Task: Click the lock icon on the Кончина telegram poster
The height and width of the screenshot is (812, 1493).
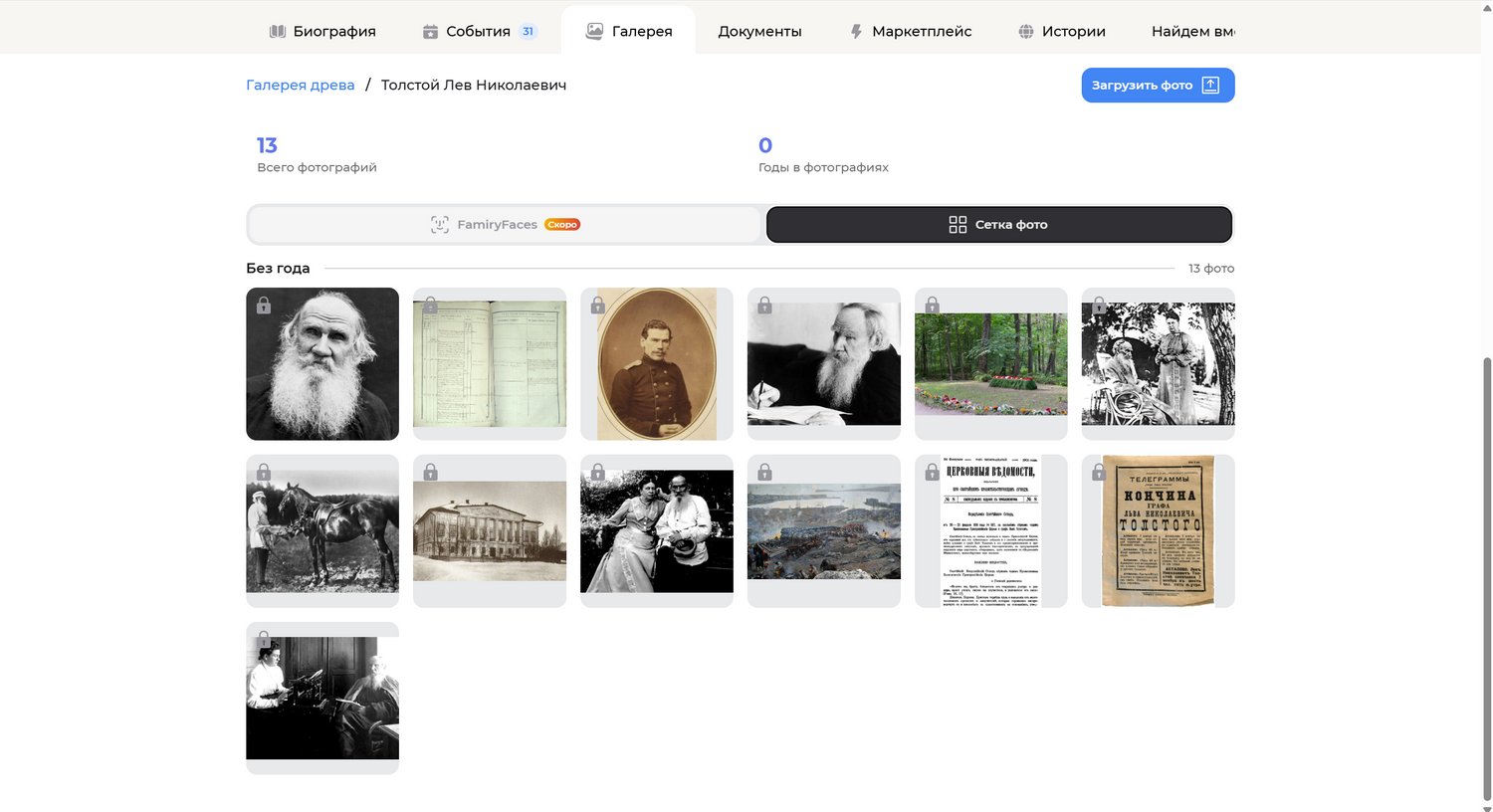Action: tap(1099, 472)
